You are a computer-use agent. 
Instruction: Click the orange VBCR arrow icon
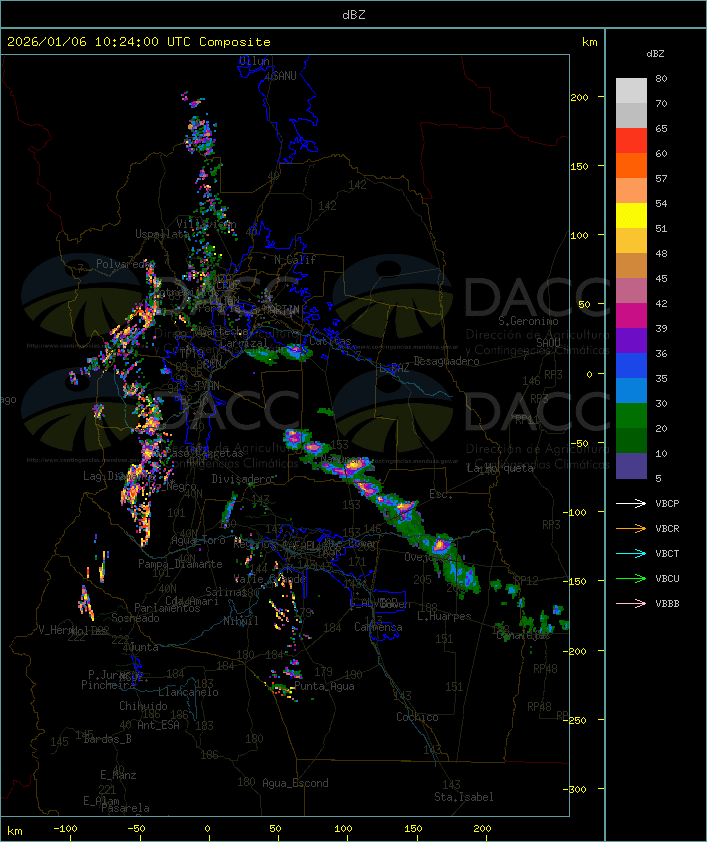click(x=631, y=528)
